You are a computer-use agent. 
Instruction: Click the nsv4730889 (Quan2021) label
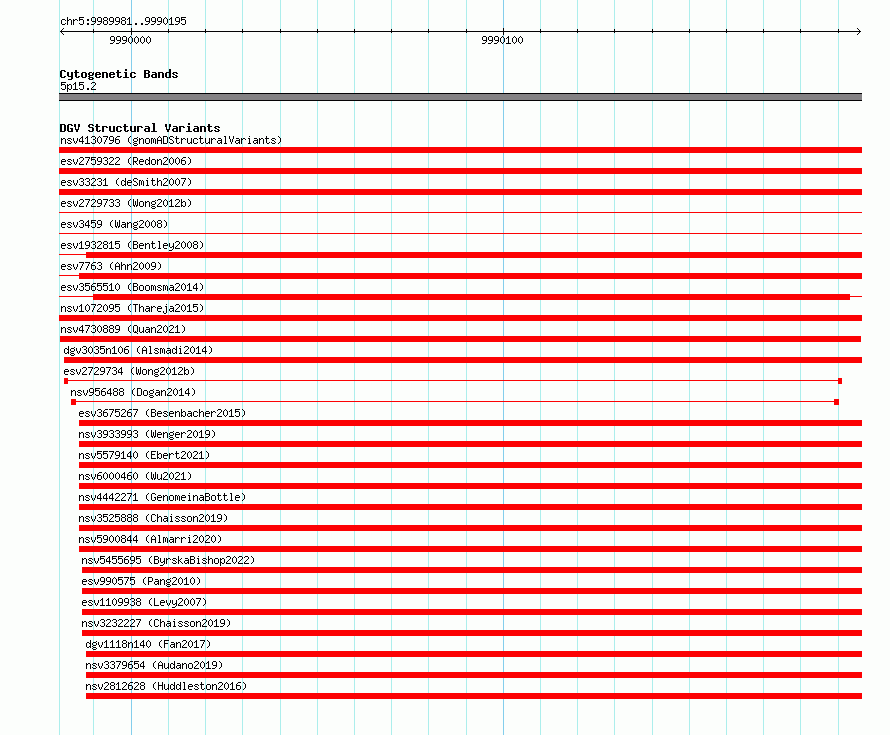tap(123, 329)
